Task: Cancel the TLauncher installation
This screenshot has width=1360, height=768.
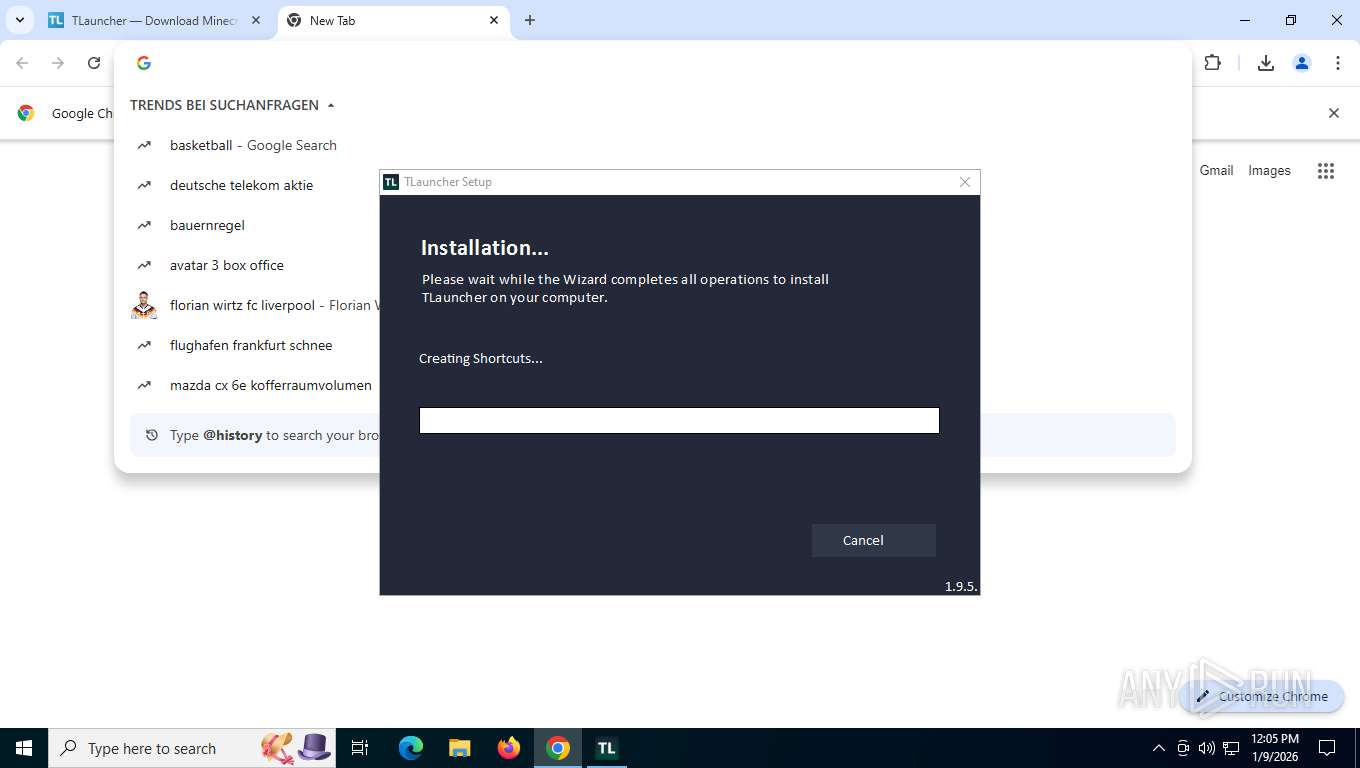Action: [873, 540]
